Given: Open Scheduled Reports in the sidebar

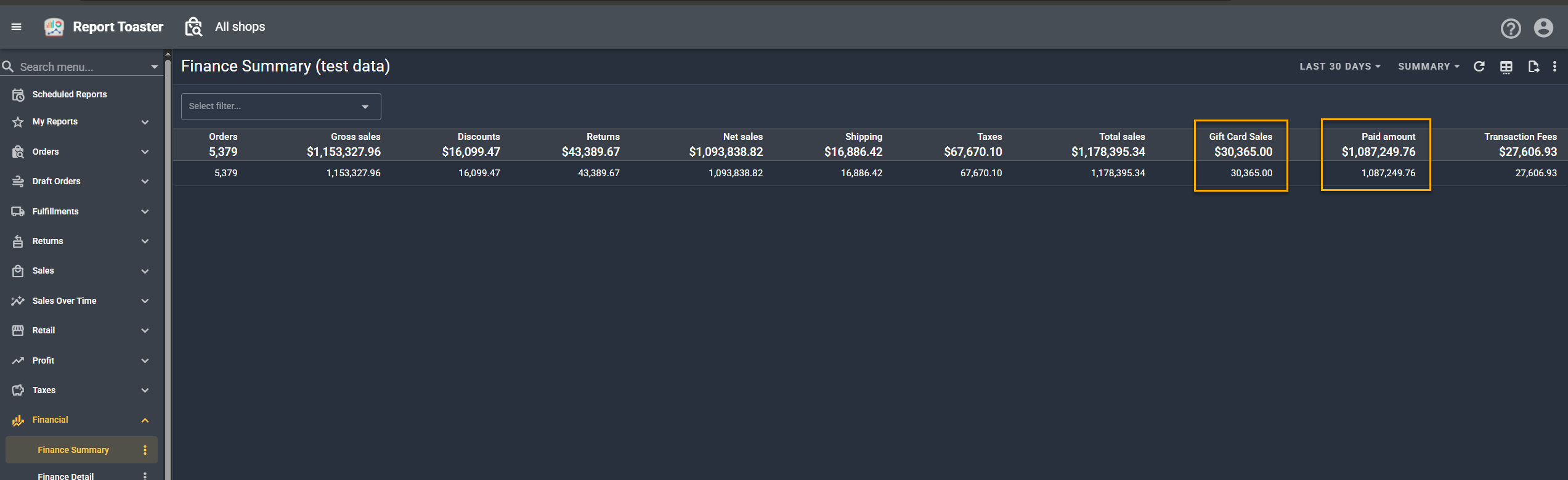Looking at the screenshot, I should pyautogui.click(x=69, y=94).
